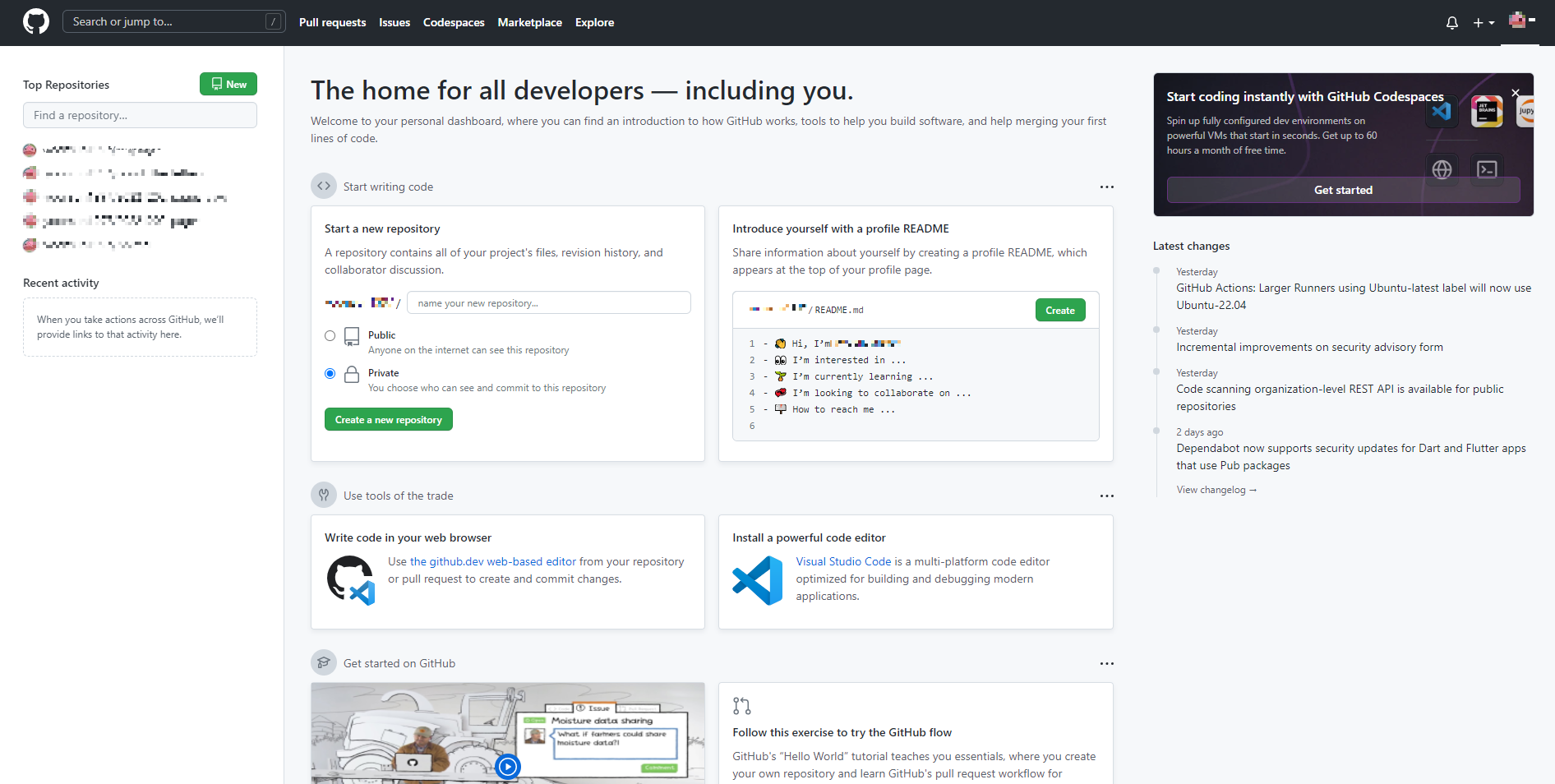Close the Codespaces promotion banner
The width and height of the screenshot is (1555, 784).
[x=1516, y=93]
